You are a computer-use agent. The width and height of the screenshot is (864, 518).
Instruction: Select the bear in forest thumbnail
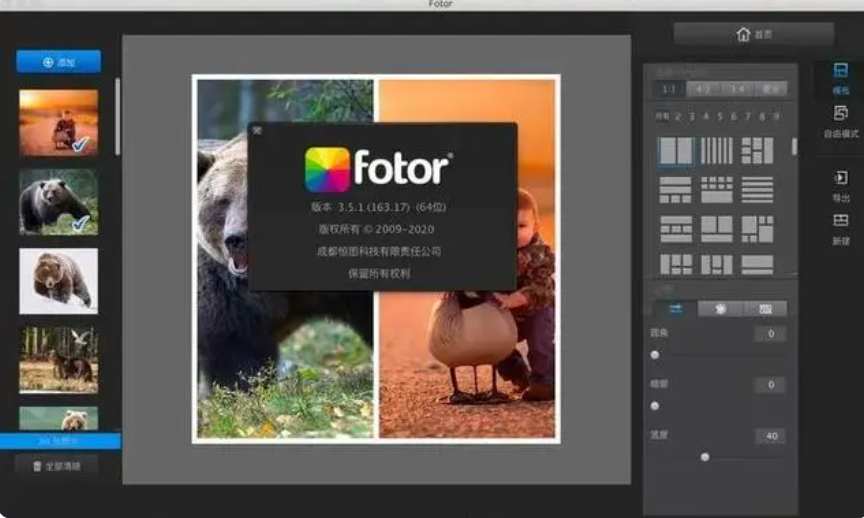[58, 202]
